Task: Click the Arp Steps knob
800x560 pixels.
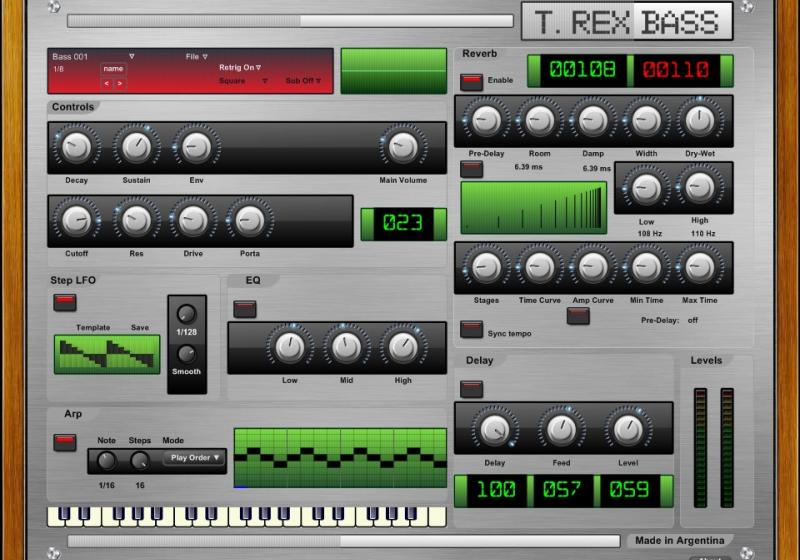Action: click(x=140, y=461)
